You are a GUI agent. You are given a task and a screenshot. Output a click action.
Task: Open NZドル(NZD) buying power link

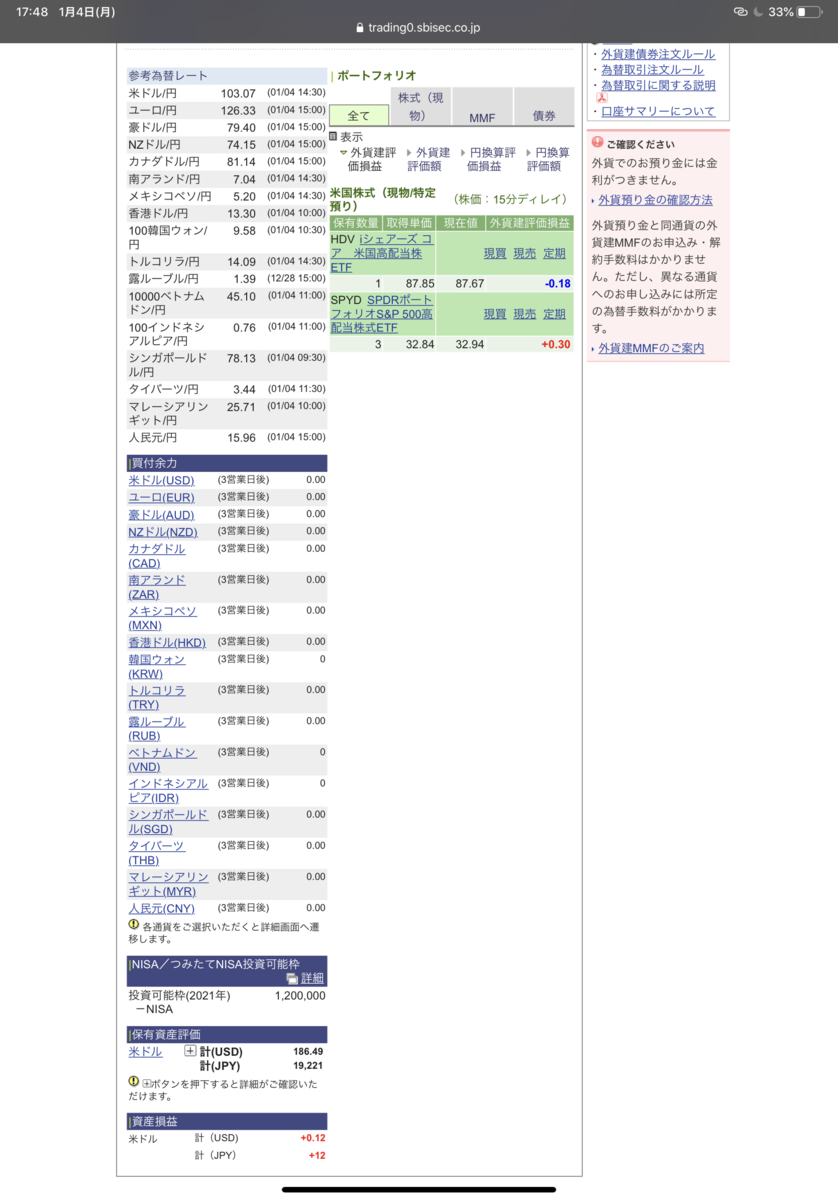point(163,532)
